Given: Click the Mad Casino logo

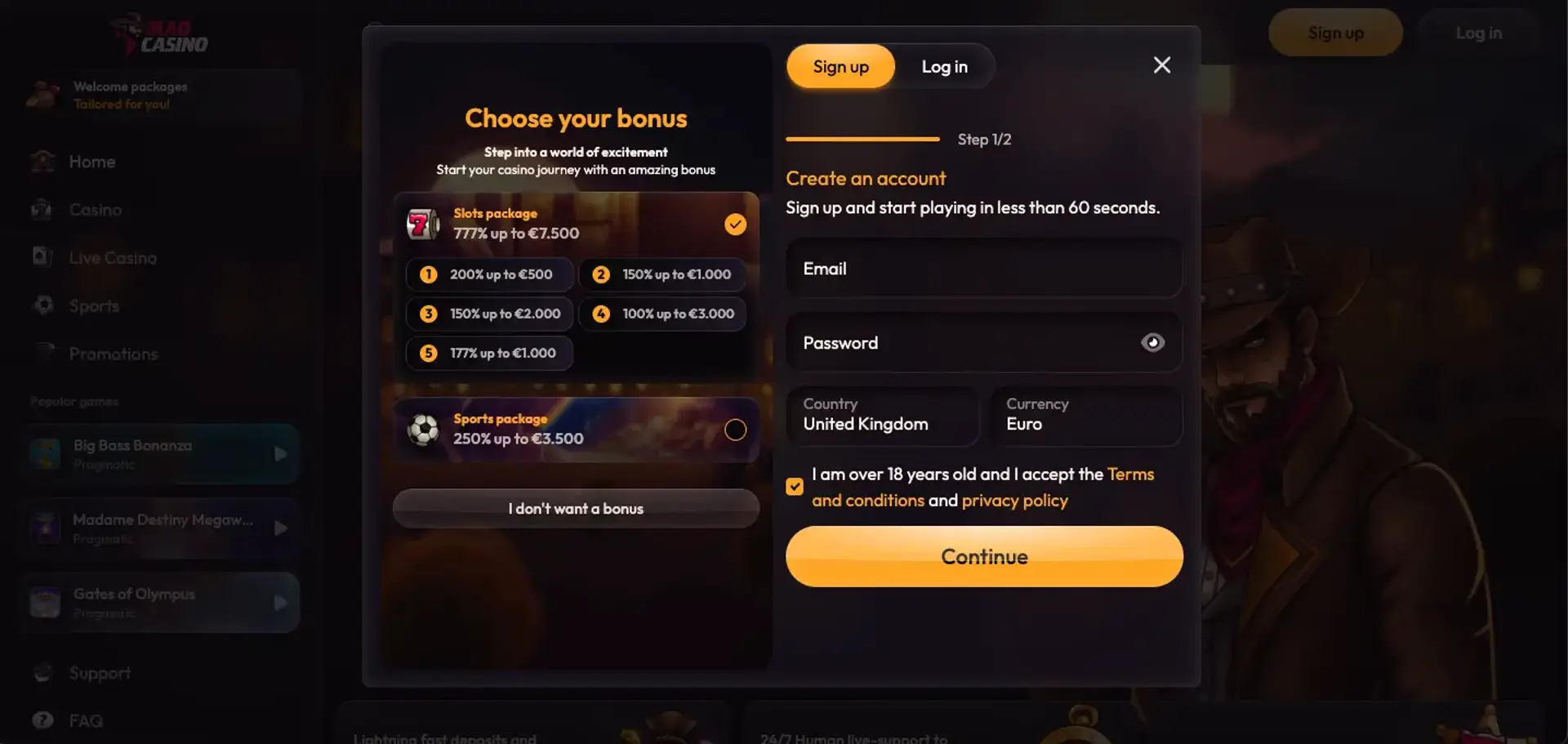Looking at the screenshot, I should [x=162, y=36].
